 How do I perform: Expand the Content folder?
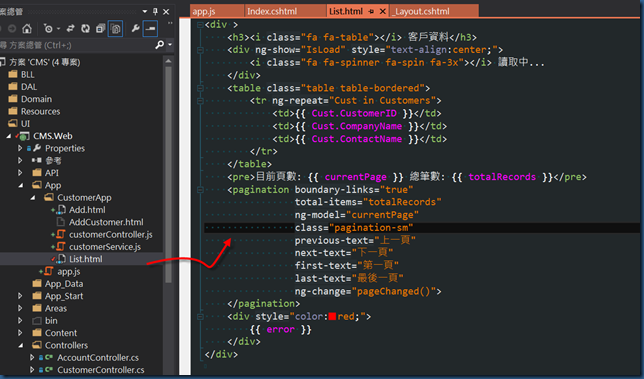coord(20,333)
